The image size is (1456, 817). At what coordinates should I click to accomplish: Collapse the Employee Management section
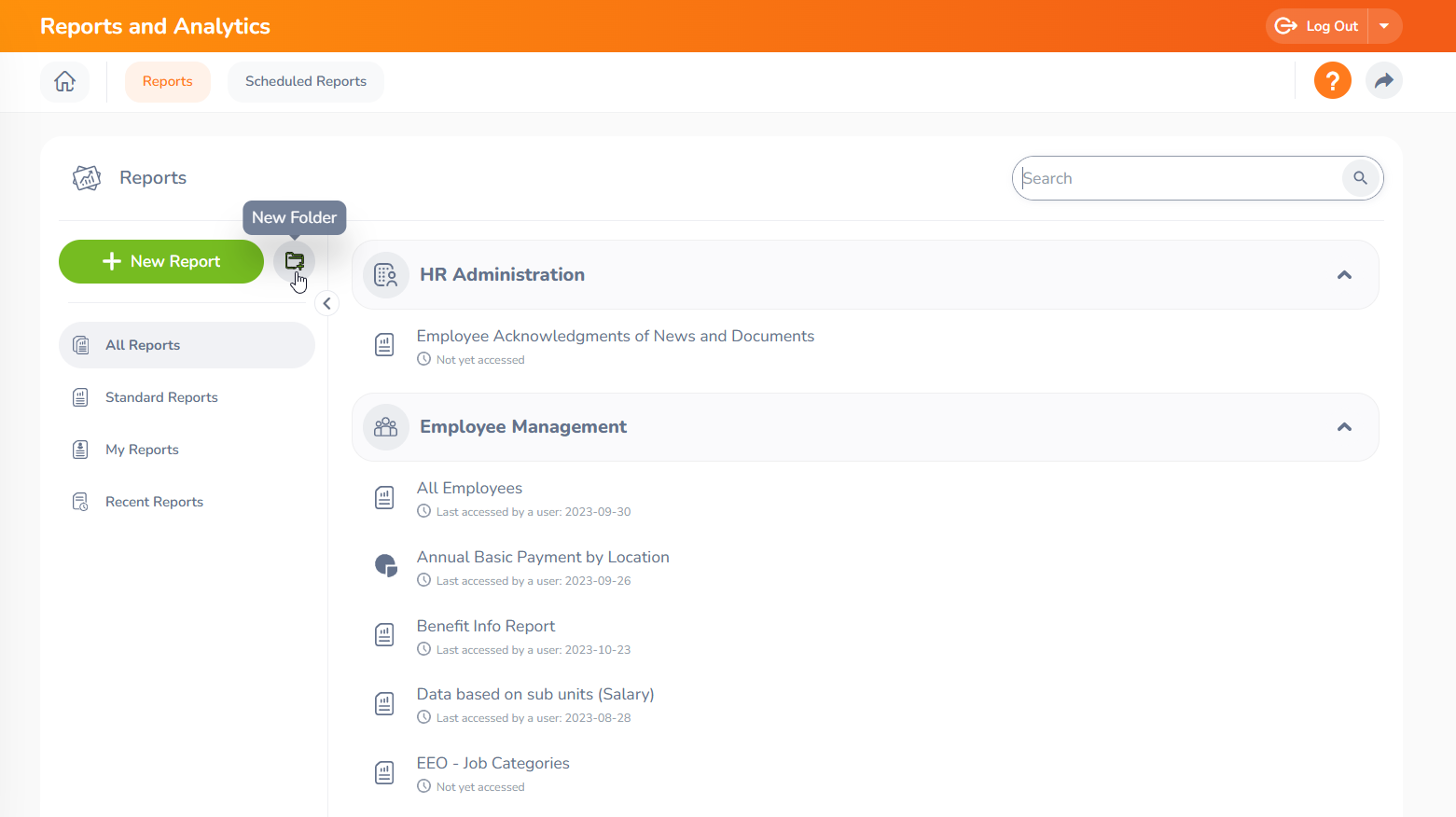[x=1344, y=427]
